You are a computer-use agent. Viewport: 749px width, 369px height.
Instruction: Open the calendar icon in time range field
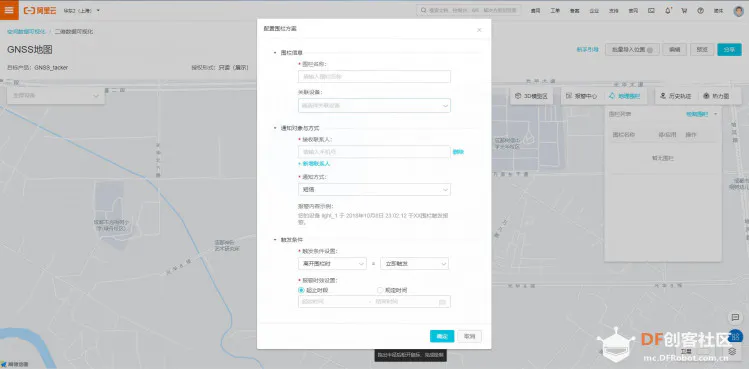coord(442,302)
